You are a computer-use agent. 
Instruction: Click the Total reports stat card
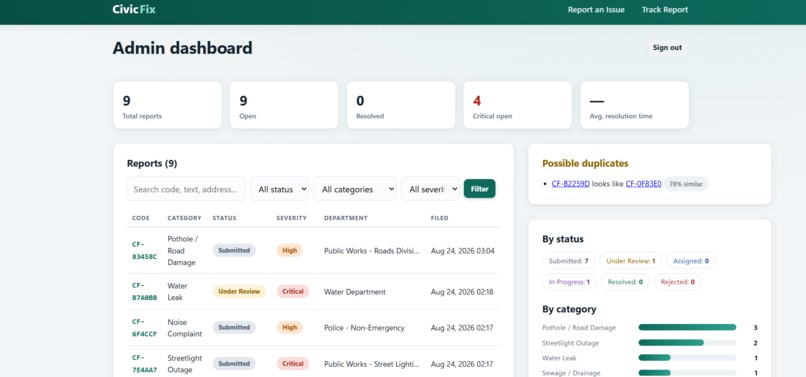167,105
